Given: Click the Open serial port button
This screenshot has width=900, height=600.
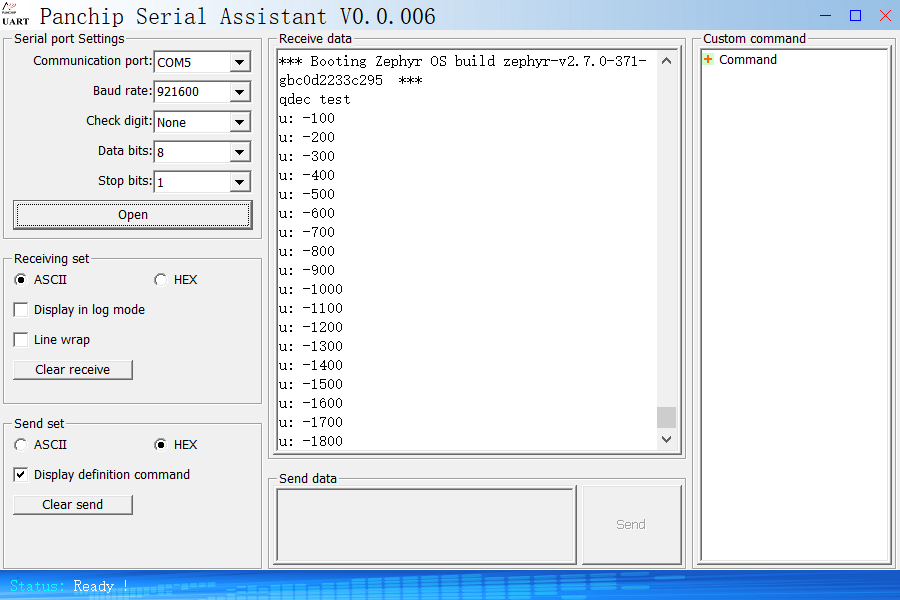Looking at the screenshot, I should (x=133, y=215).
